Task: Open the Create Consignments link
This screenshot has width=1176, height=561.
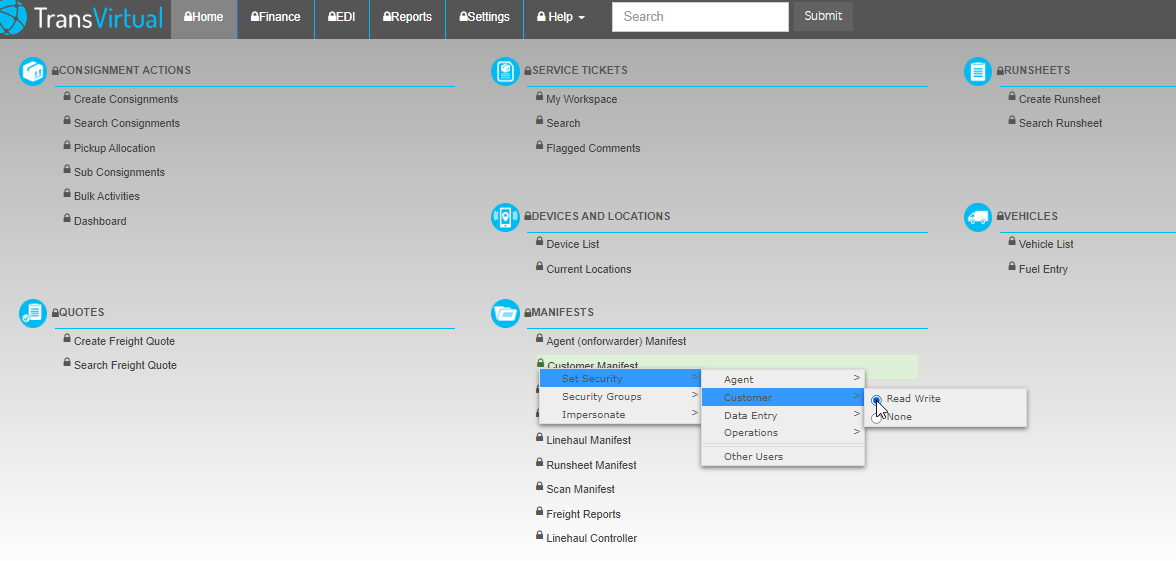Action: 126,99
